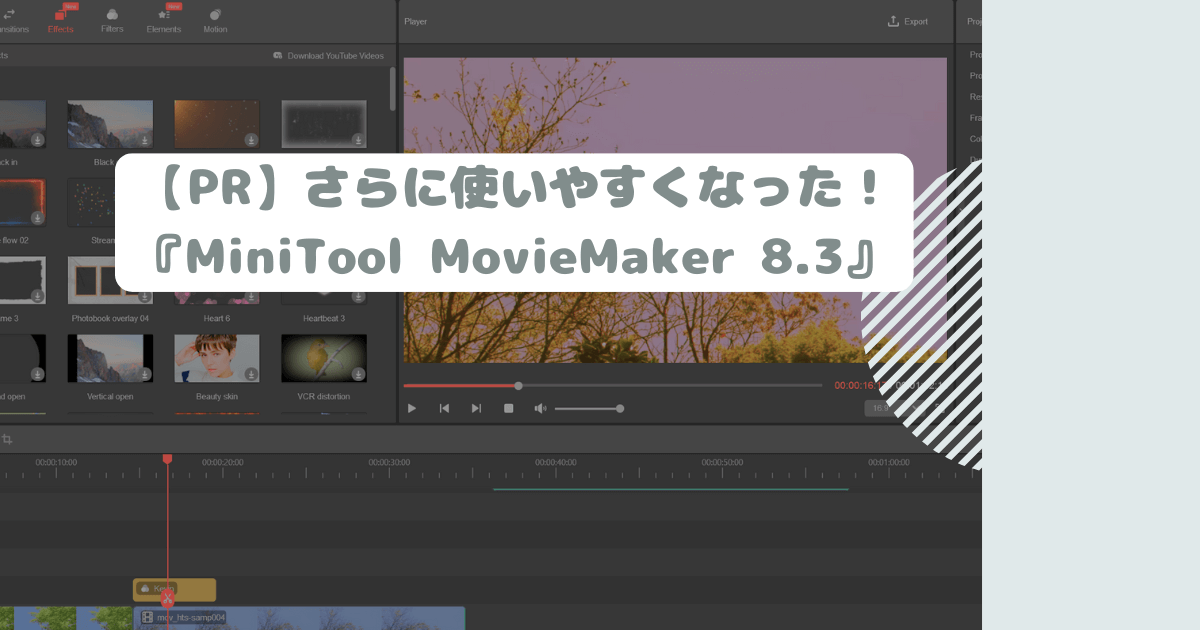
Task: Select the mov_hts-samp004 video clip
Action: click(x=300, y=618)
